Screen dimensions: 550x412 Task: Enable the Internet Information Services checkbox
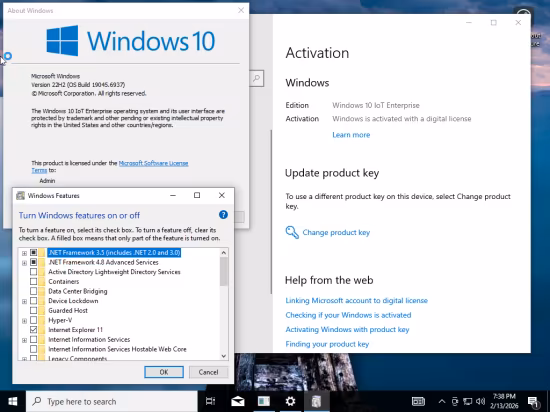click(x=33, y=339)
